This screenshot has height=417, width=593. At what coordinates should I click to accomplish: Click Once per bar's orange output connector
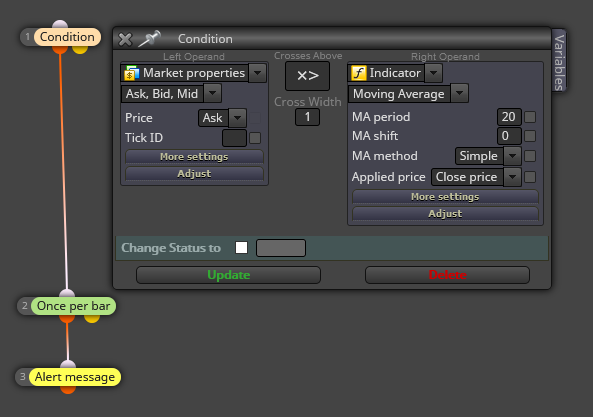click(x=67, y=319)
